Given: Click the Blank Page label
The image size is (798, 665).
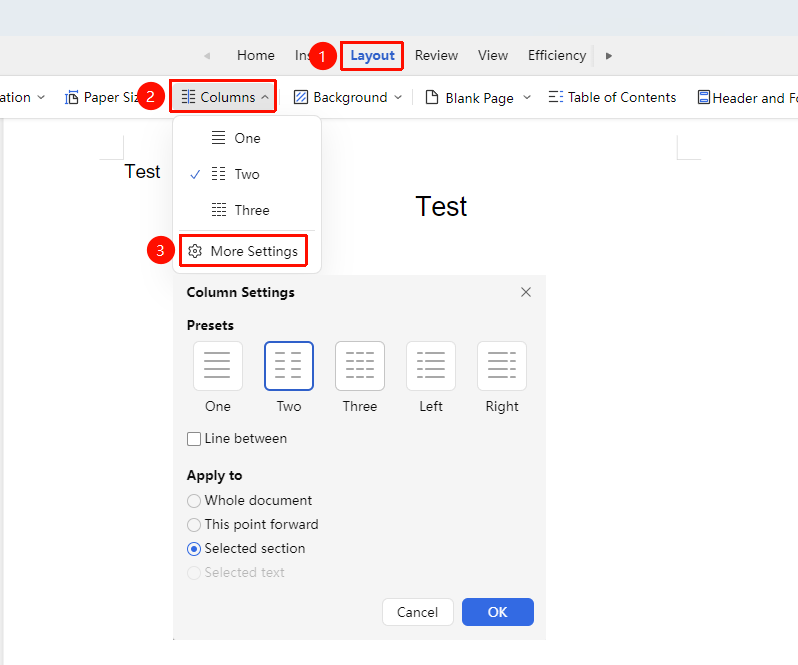Looking at the screenshot, I should (x=479, y=98).
